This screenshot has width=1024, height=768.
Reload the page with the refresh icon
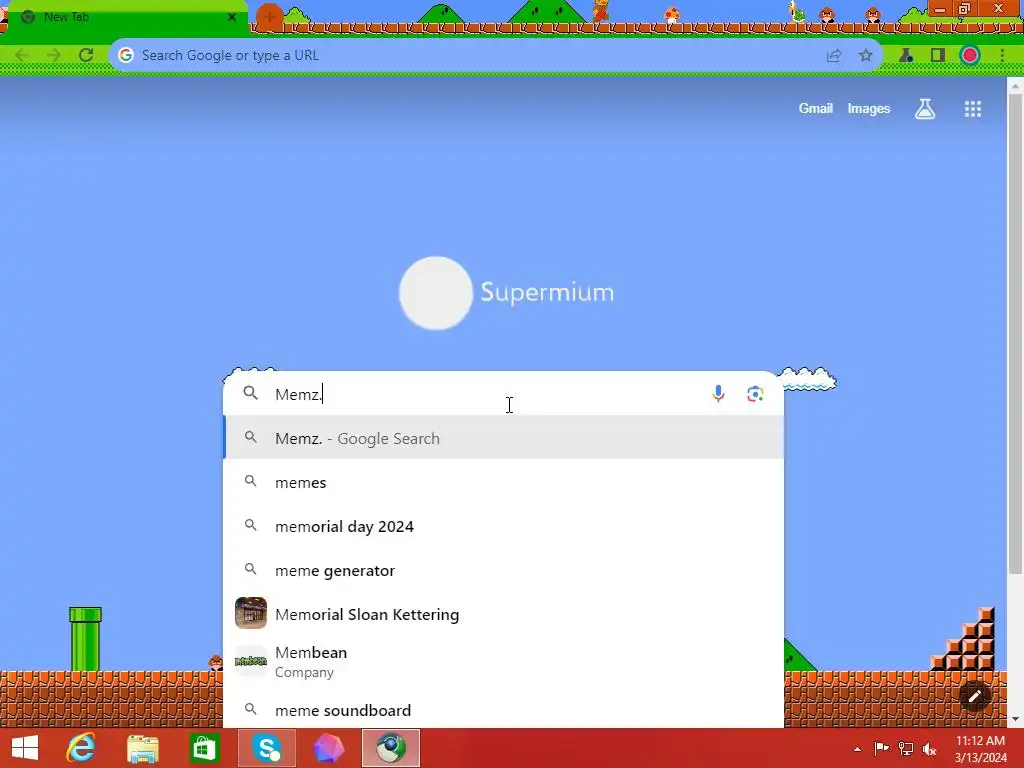pyautogui.click(x=86, y=56)
